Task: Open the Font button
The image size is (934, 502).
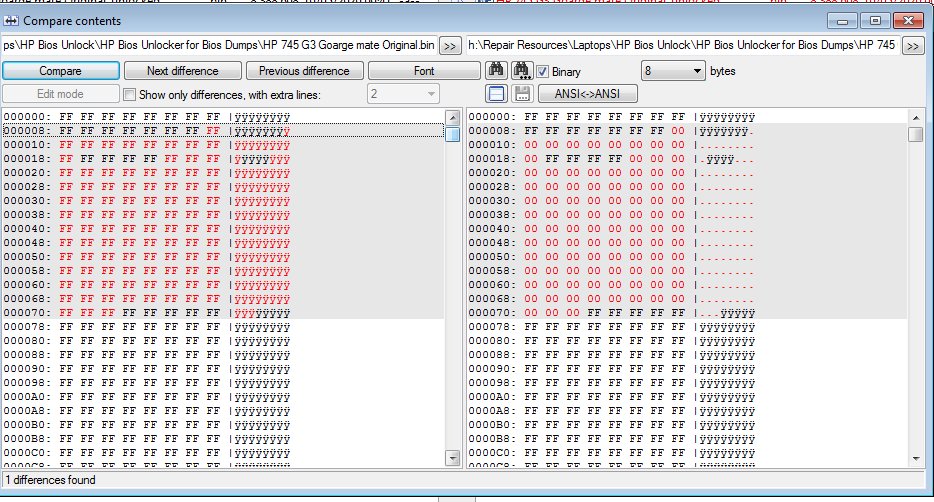Action: [x=424, y=70]
